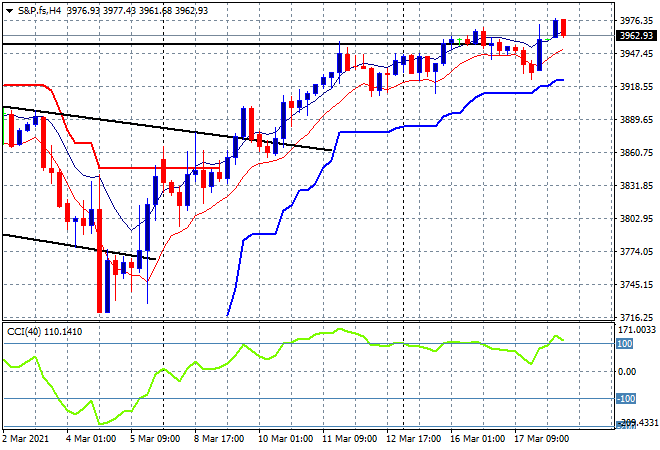Image resolution: width=660 pixels, height=450 pixels.
Task: Select the S&P,fs,H4 symbol title text
Action: pos(39,11)
